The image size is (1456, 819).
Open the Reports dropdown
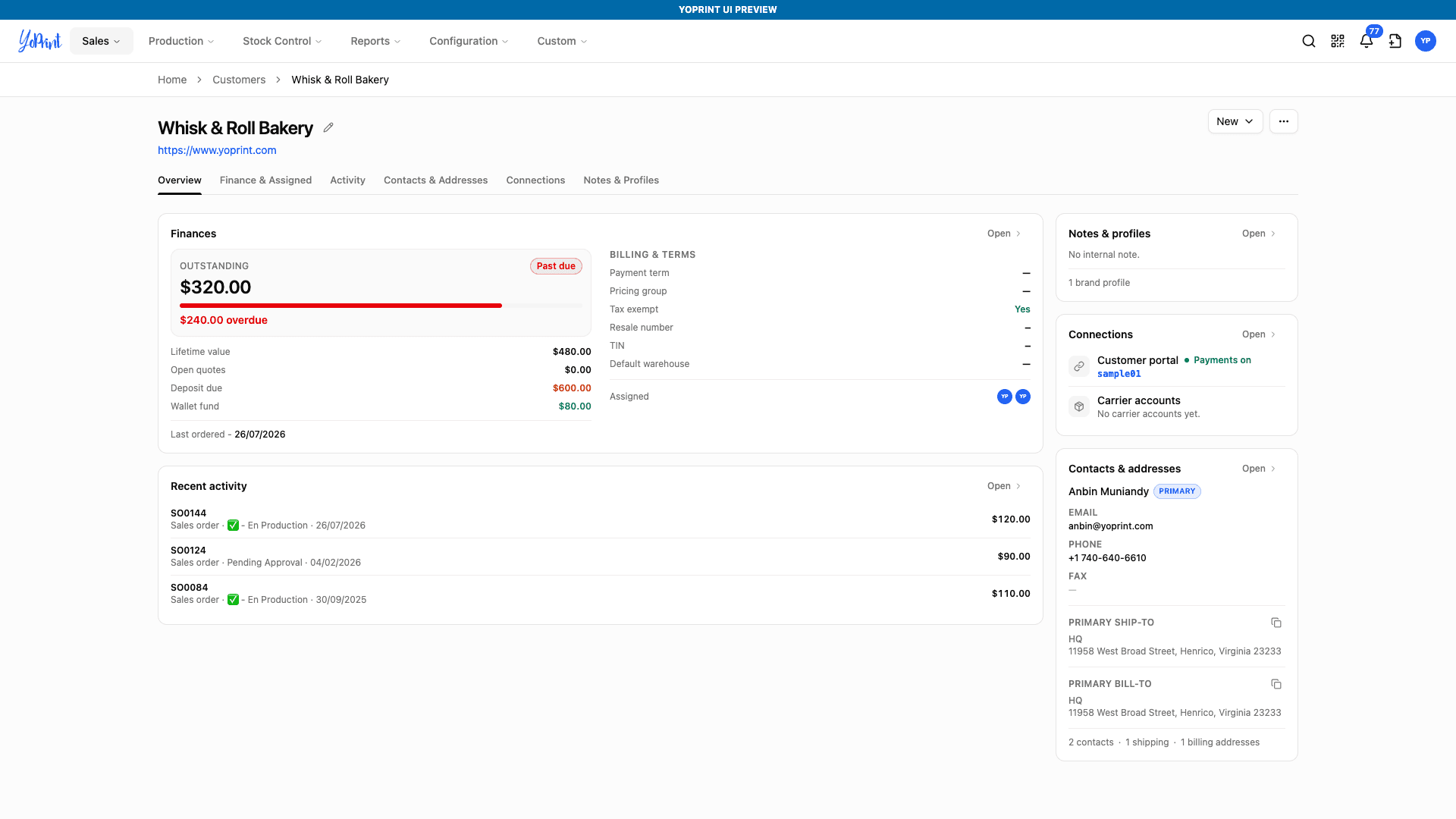pos(375,41)
